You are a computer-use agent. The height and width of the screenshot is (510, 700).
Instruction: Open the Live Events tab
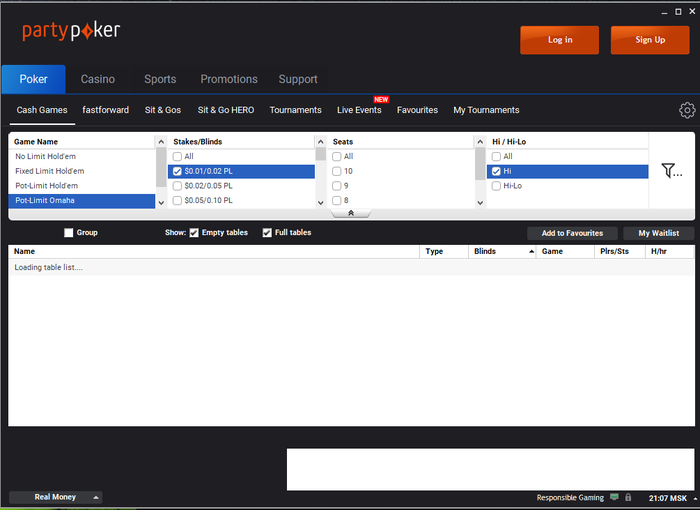(x=359, y=110)
